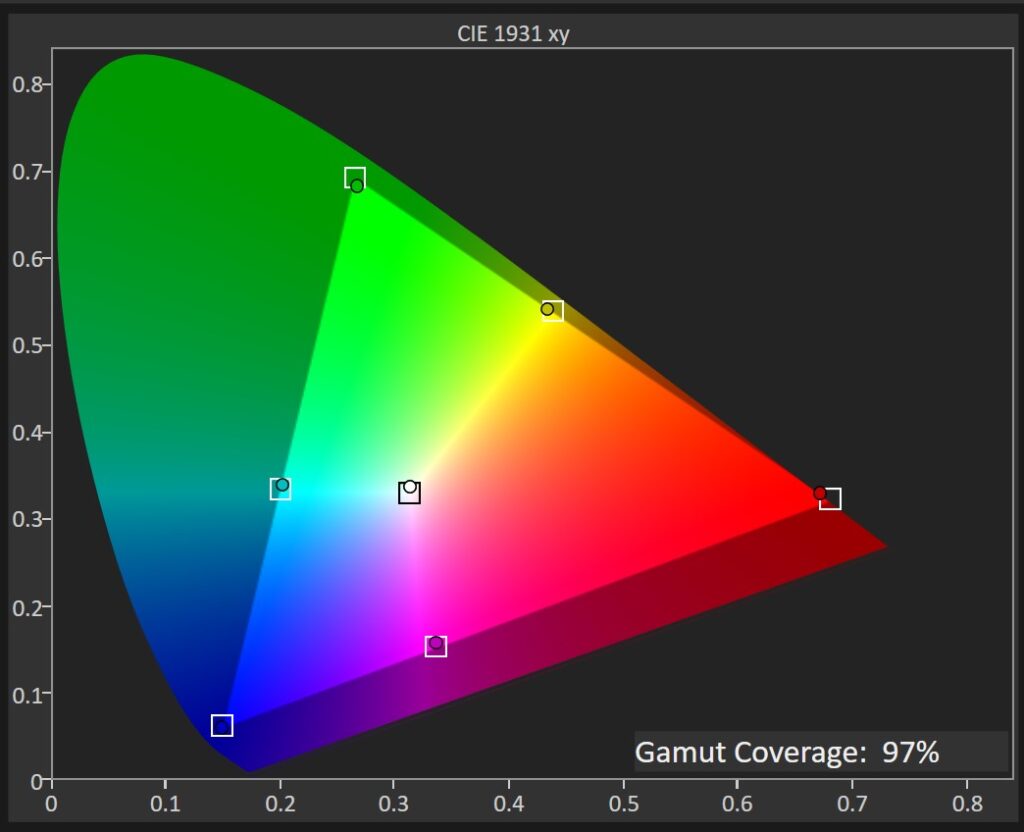This screenshot has width=1024, height=832.
Task: Click the white point measured circle
Action: pyautogui.click(x=410, y=487)
